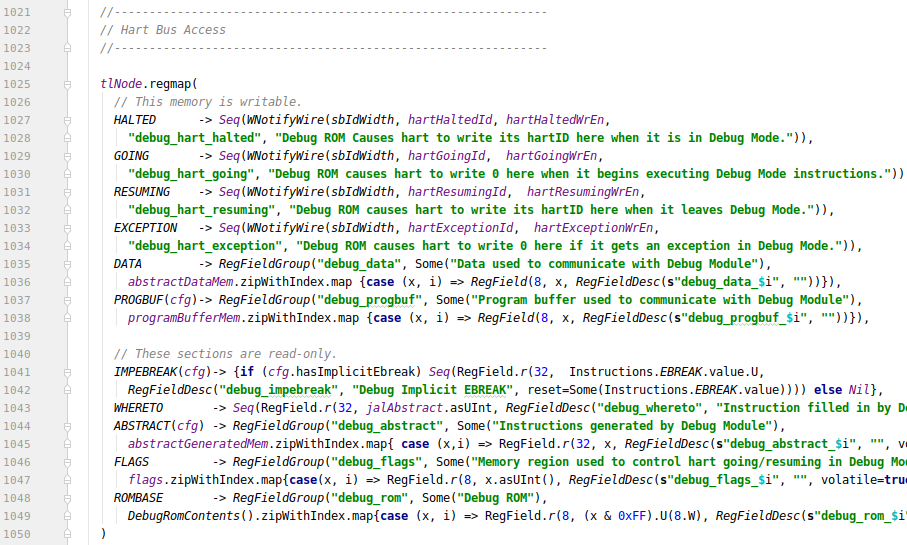Screen dimensions: 907x545
Task: Click the HALTED constant
Action: [x=135, y=120]
